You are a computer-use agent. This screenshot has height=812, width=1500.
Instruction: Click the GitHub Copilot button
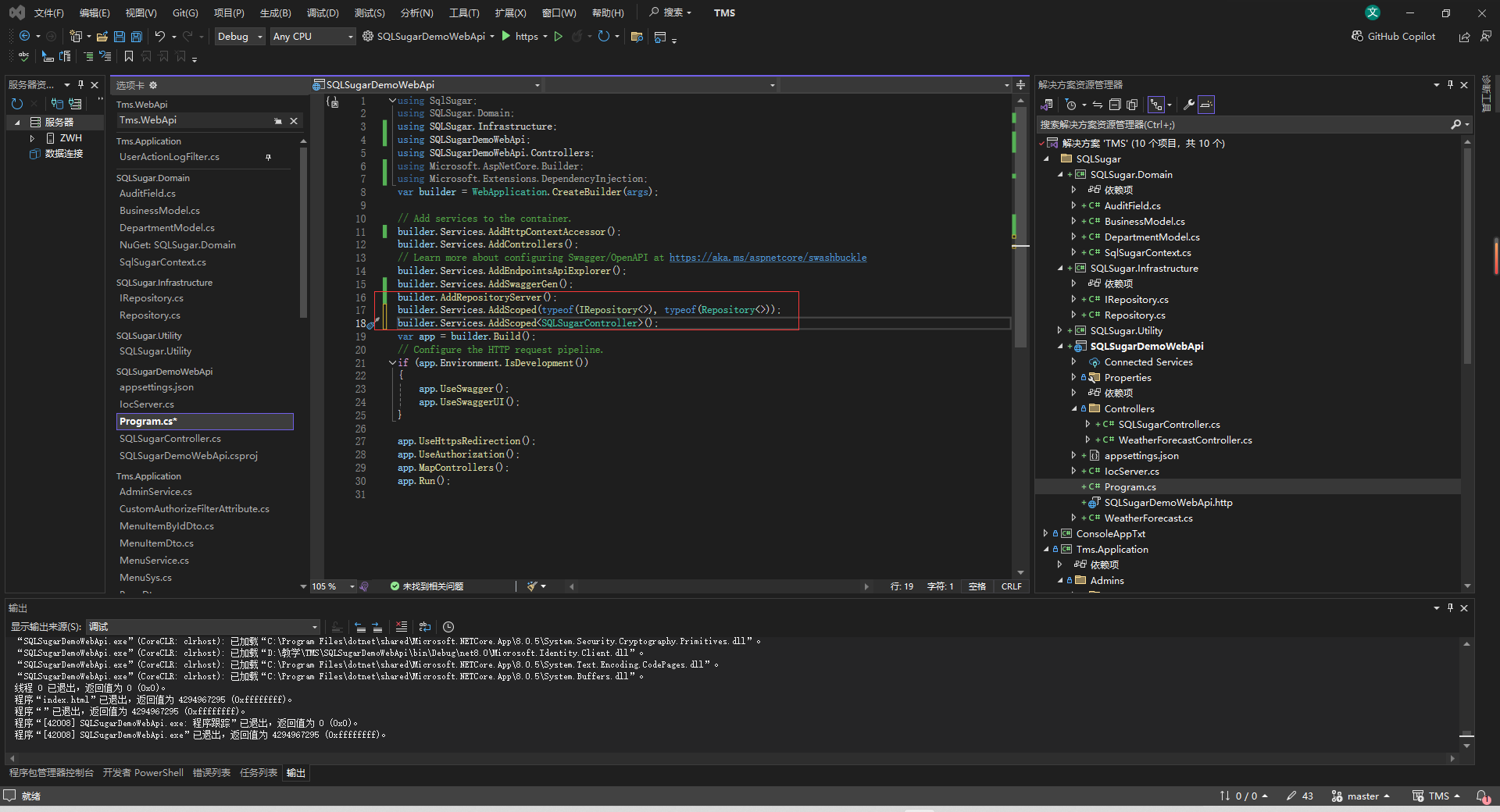pos(1393,36)
